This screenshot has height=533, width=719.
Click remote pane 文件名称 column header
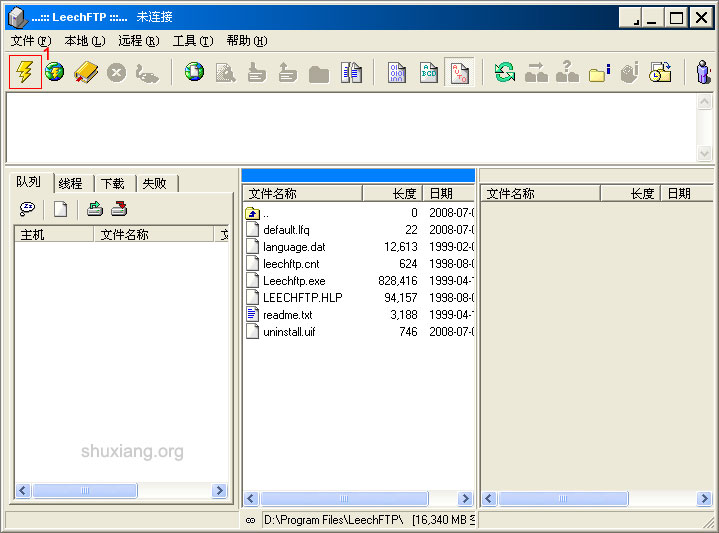540,194
